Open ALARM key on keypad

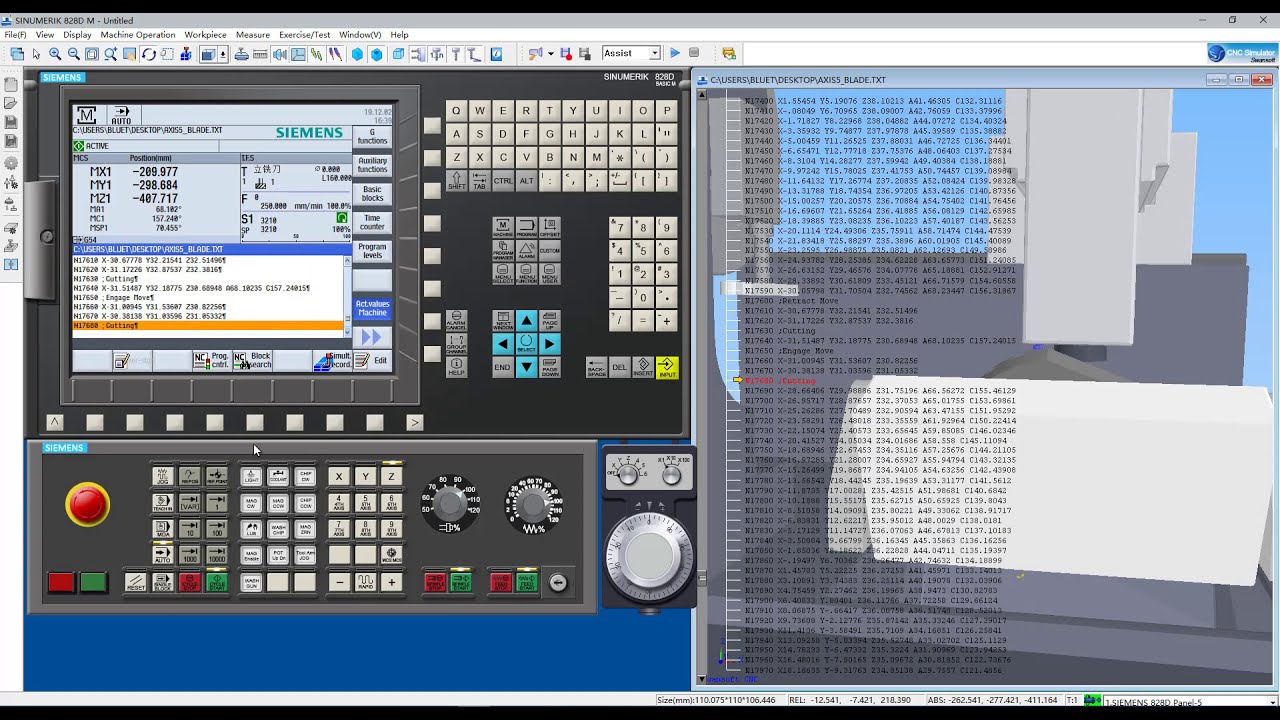click(526, 250)
